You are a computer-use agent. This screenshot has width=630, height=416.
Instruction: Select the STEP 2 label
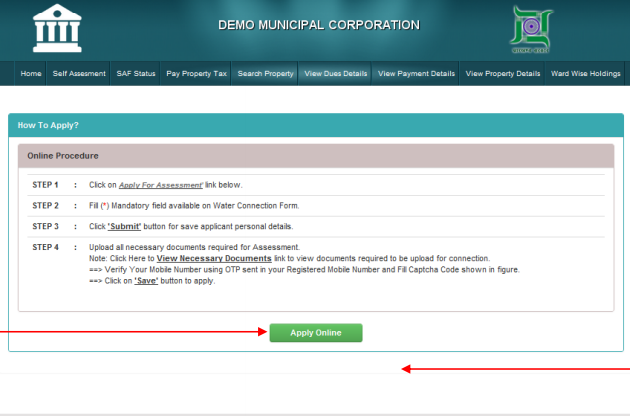pyautogui.click(x=45, y=206)
